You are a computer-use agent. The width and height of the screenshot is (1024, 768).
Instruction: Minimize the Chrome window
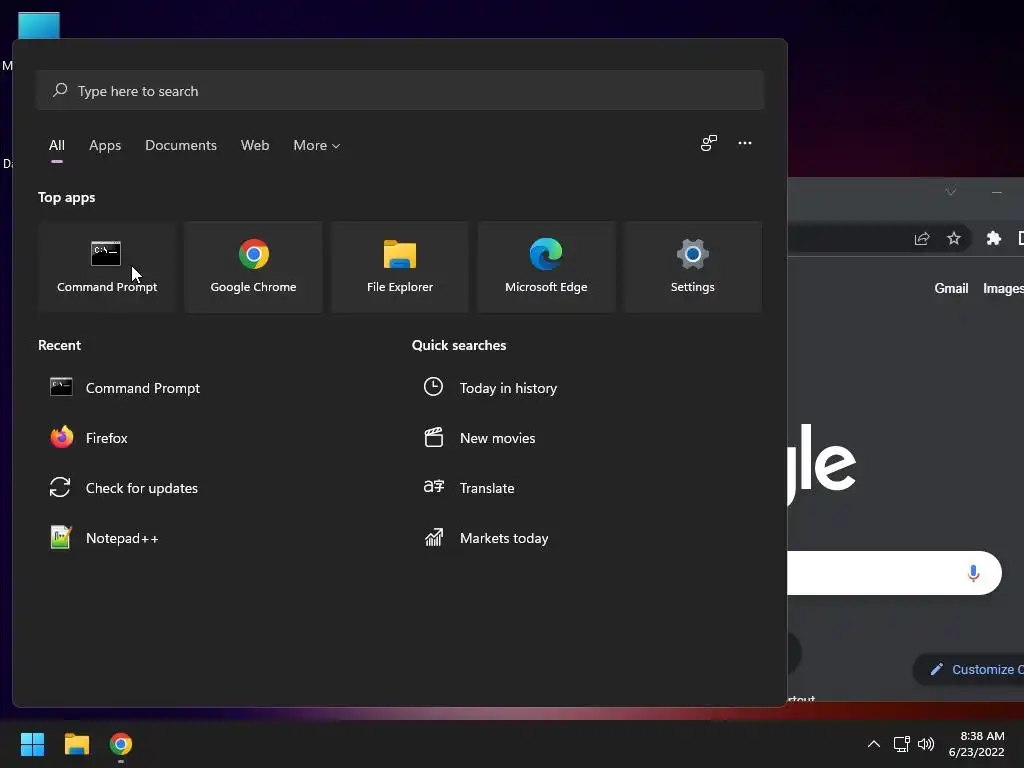pos(997,192)
